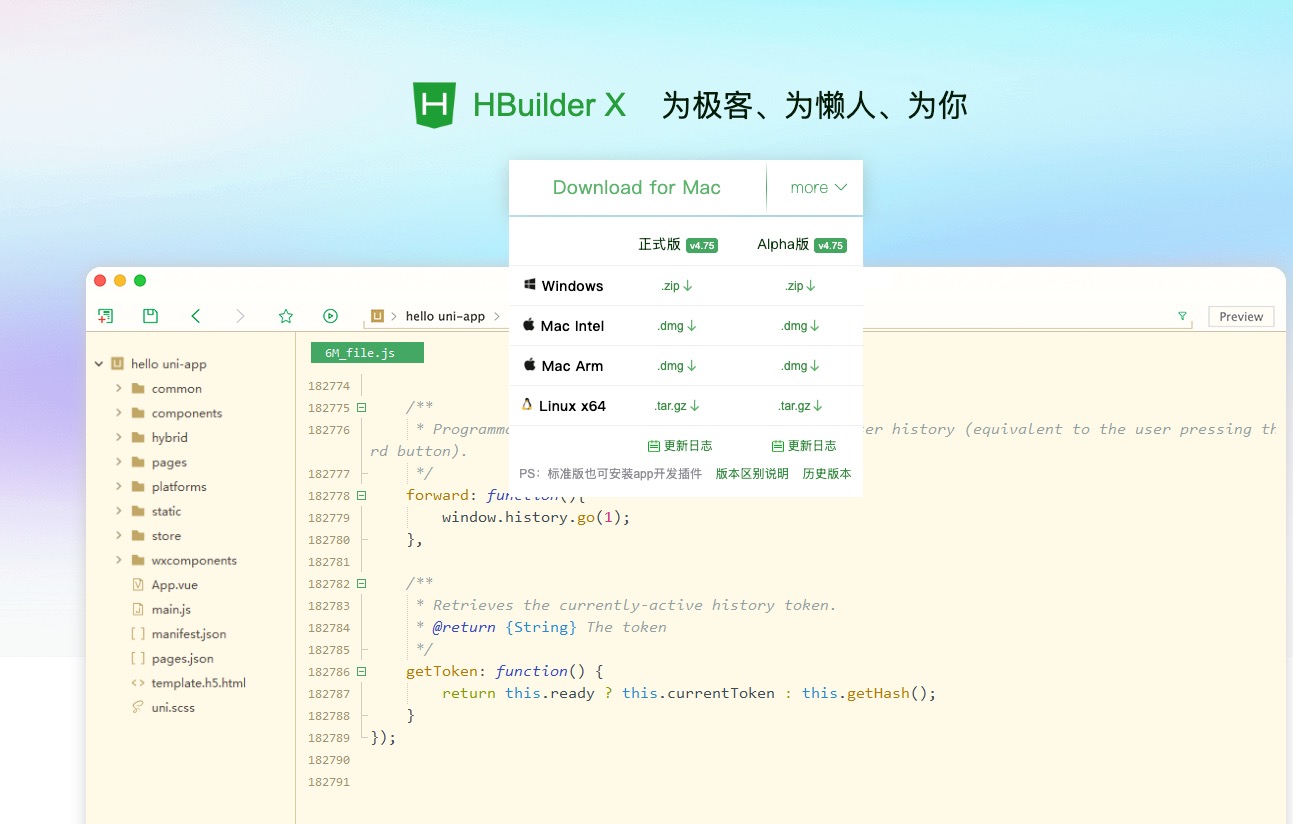Go back with the left arrow icon
This screenshot has width=1293, height=824.
tap(196, 316)
